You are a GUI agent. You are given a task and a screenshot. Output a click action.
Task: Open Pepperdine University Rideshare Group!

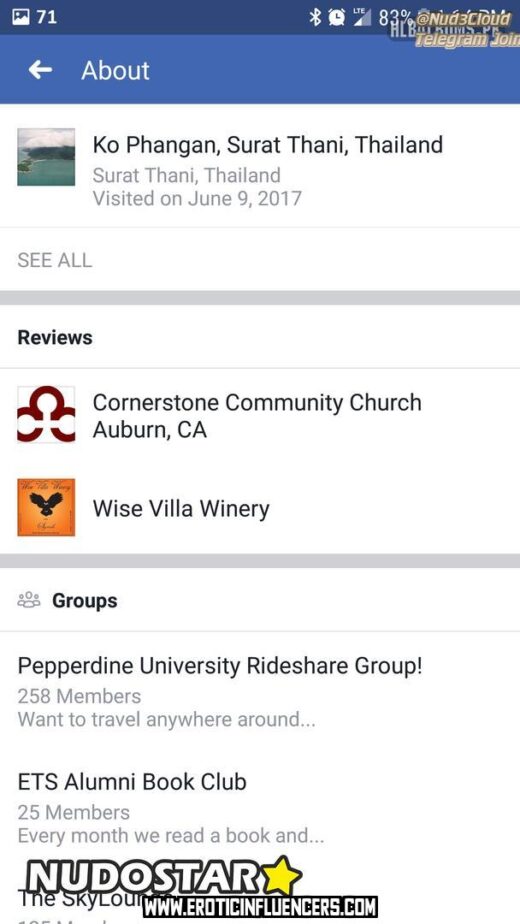[x=260, y=692]
